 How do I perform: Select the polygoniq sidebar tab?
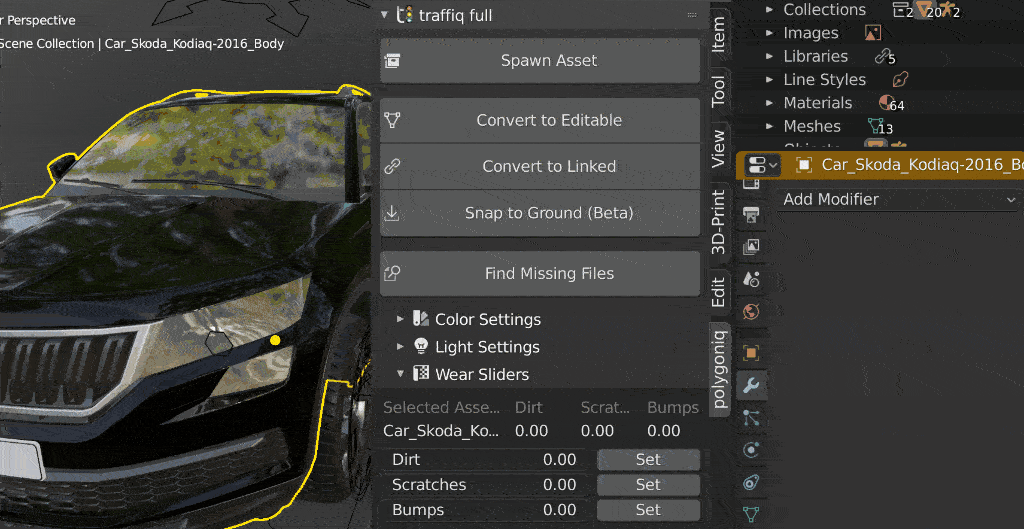point(720,369)
